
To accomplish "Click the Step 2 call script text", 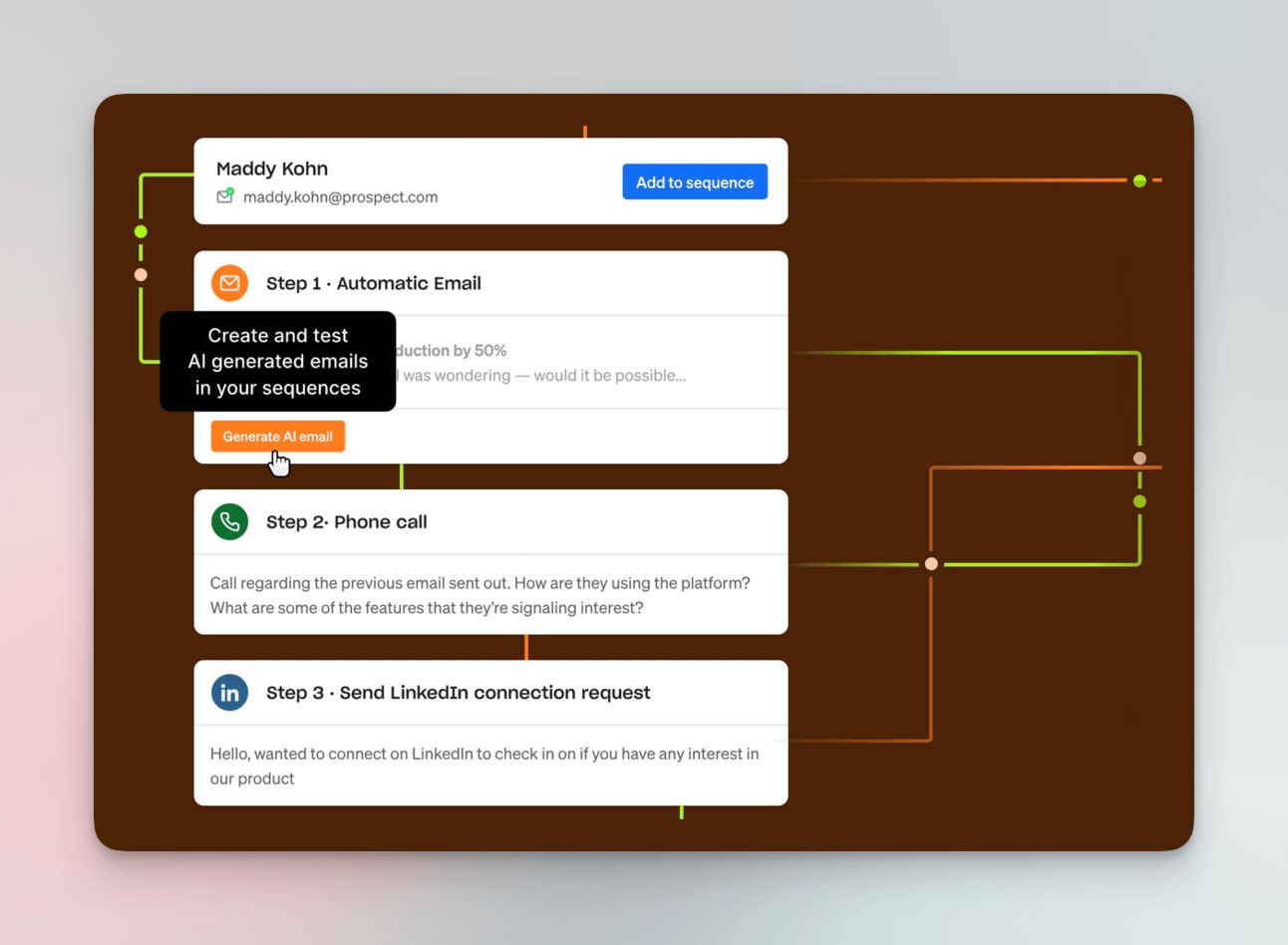I will (480, 595).
